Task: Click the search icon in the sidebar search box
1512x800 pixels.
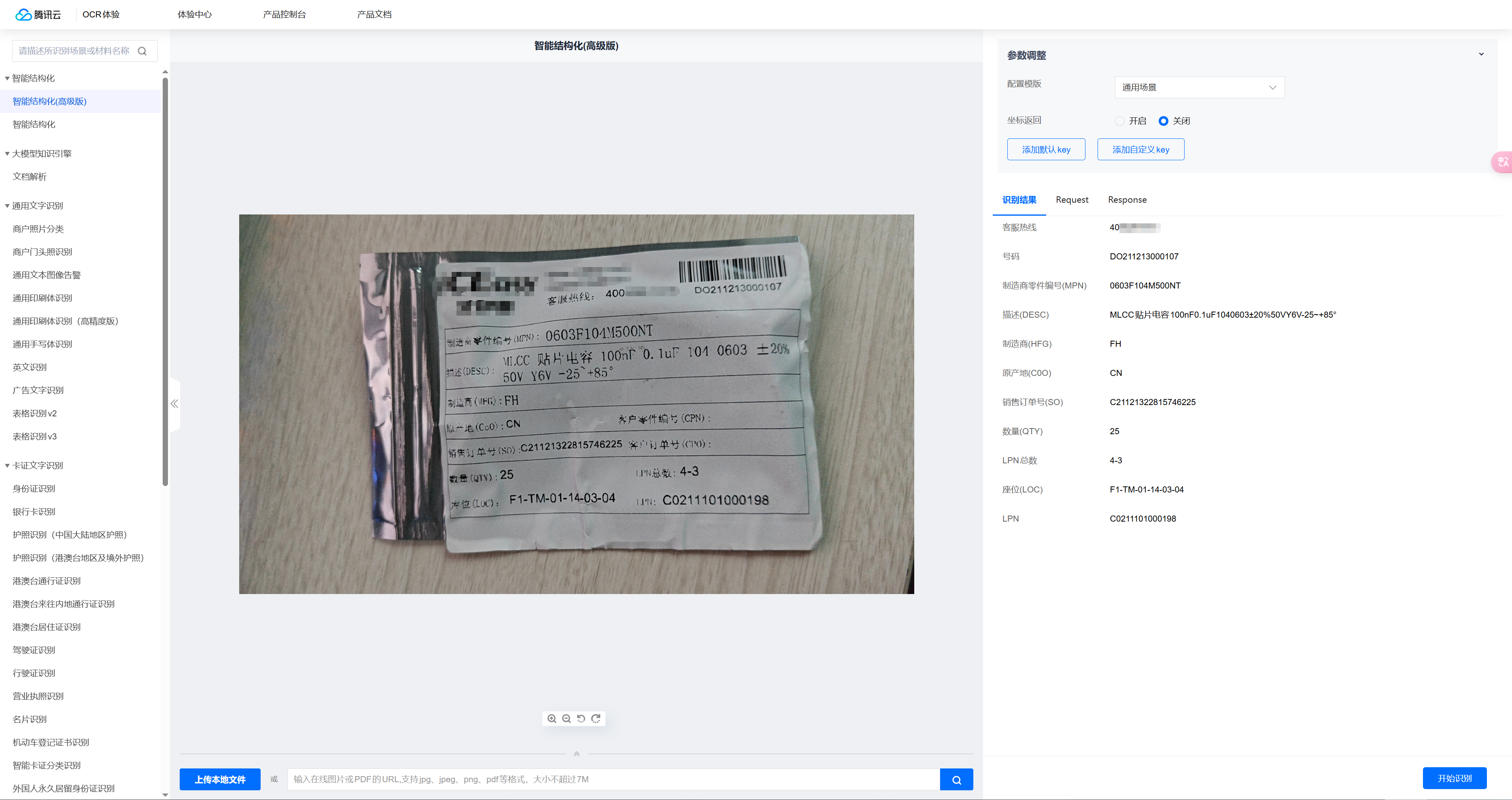Action: pyautogui.click(x=142, y=51)
